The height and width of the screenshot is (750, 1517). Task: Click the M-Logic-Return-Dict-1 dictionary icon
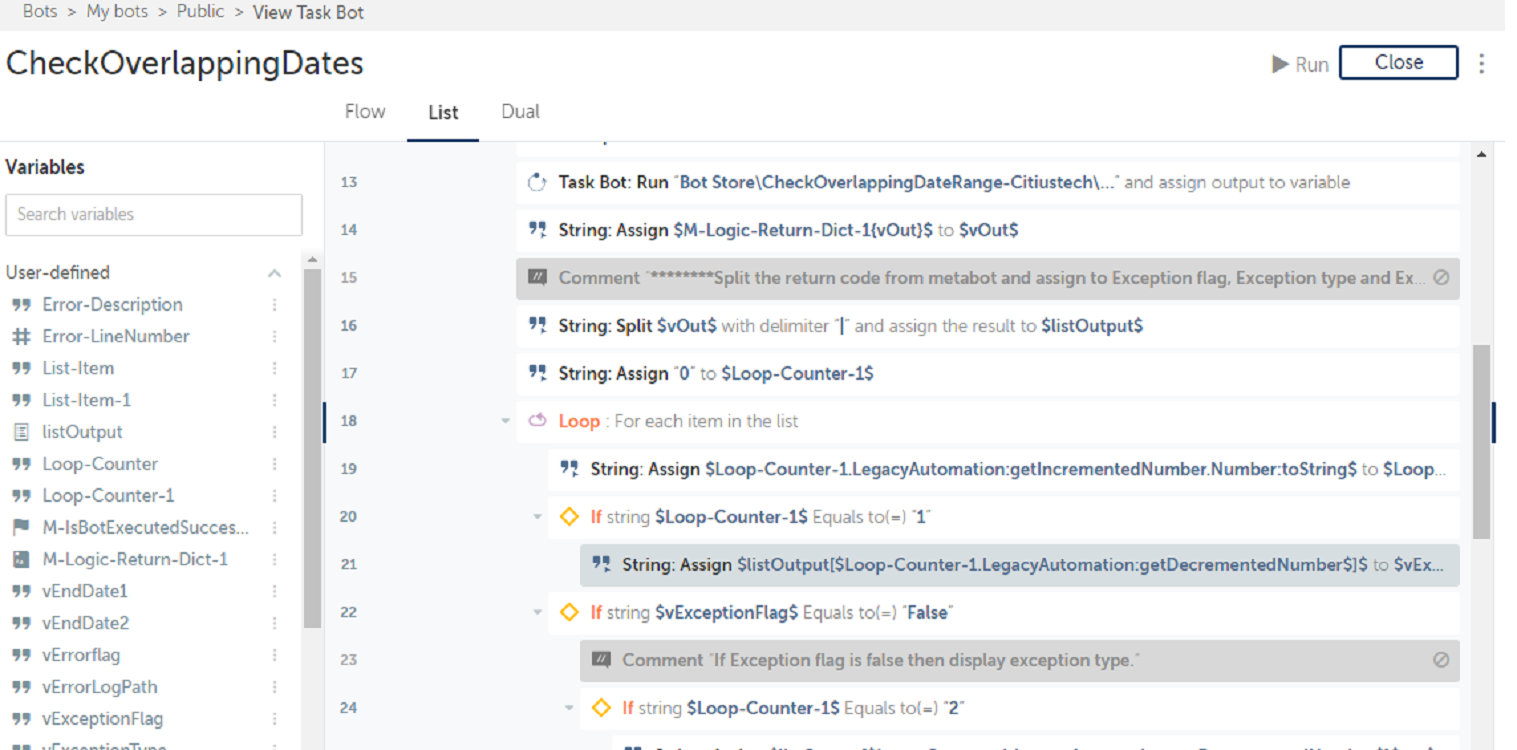point(21,559)
